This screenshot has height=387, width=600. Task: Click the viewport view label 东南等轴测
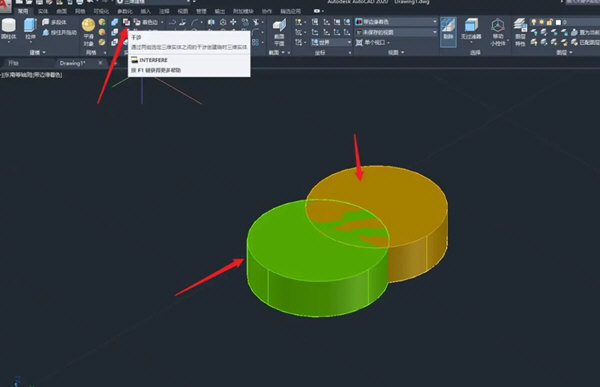[x=16, y=75]
